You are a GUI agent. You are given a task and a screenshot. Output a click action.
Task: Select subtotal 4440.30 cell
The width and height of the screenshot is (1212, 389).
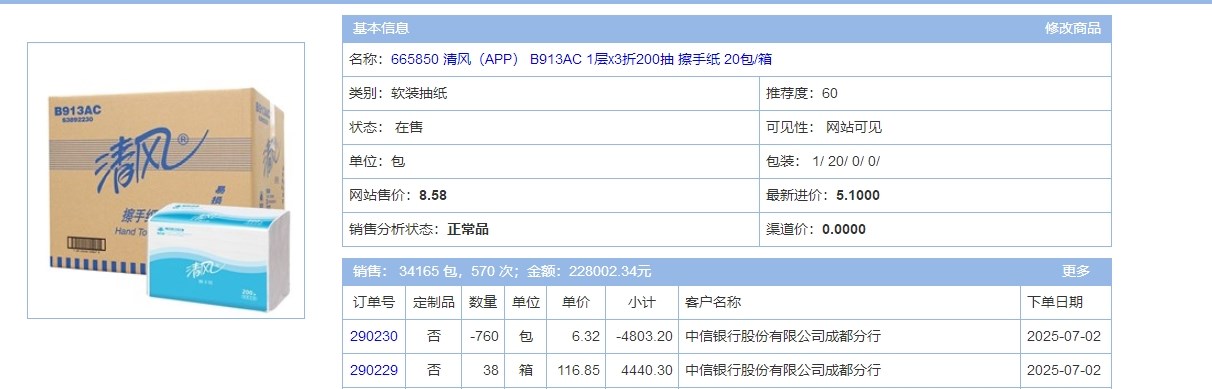click(x=642, y=370)
